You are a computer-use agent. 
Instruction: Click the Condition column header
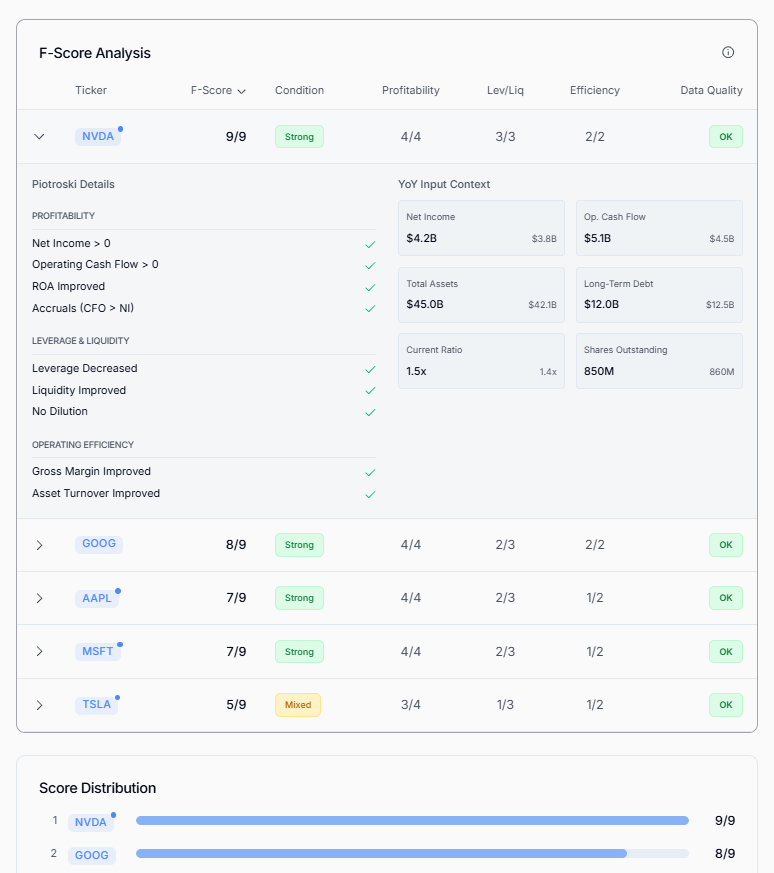[300, 90]
